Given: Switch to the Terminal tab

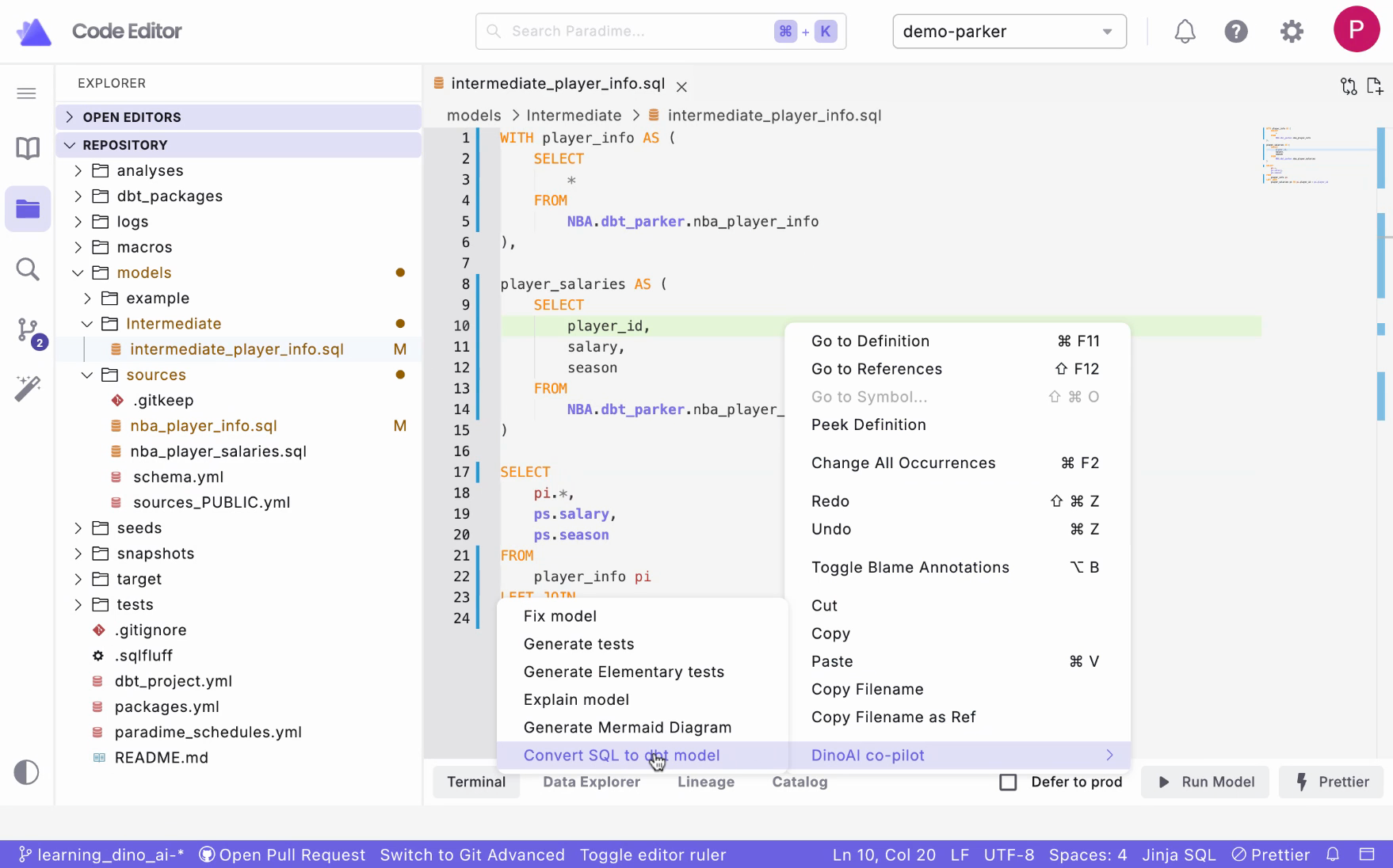Looking at the screenshot, I should 476,782.
